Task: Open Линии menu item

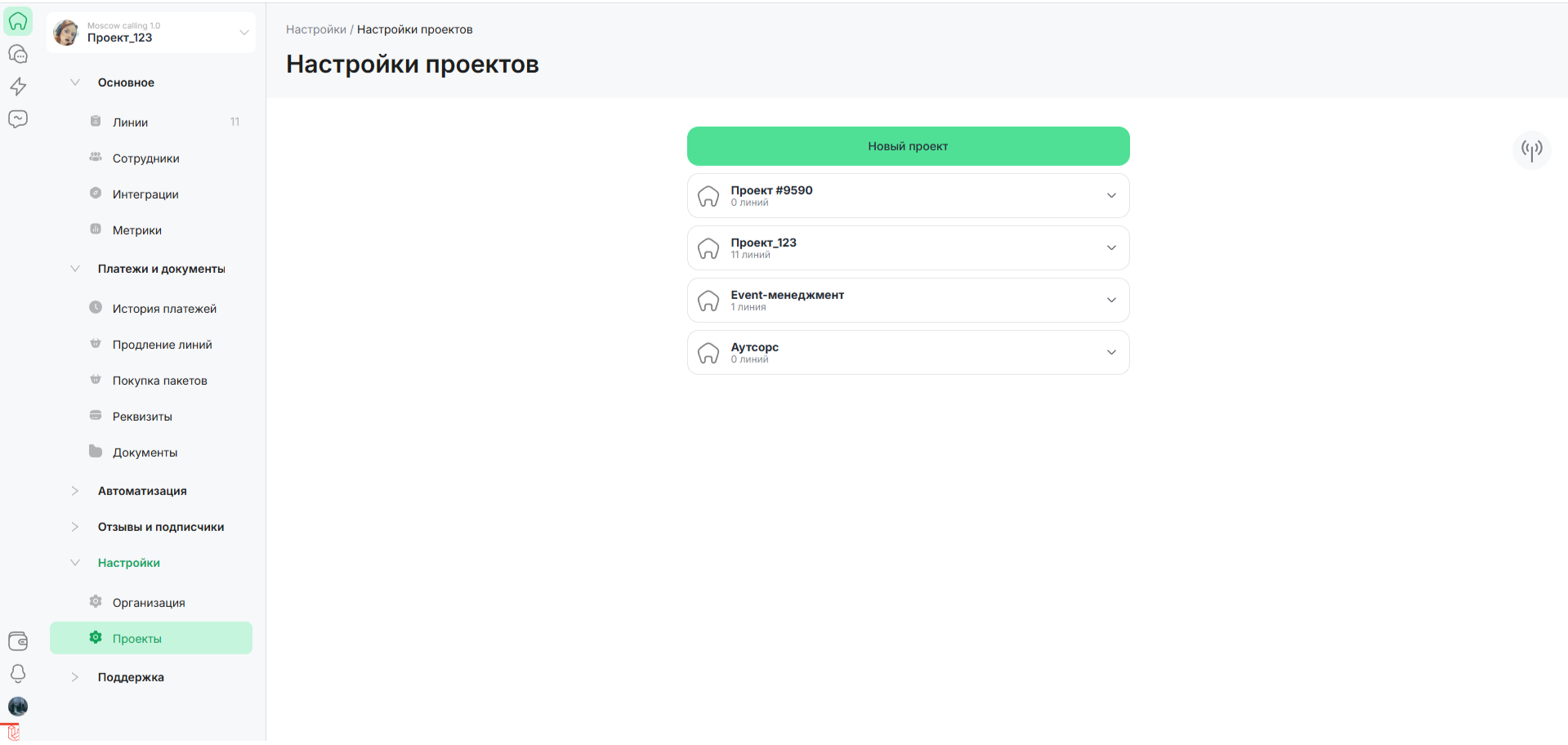Action: 131,123
